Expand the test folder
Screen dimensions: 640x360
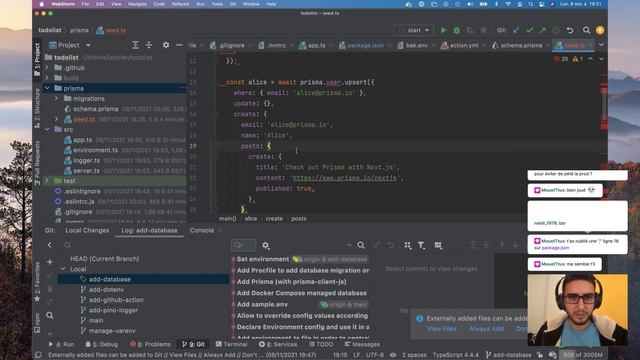click(47, 180)
